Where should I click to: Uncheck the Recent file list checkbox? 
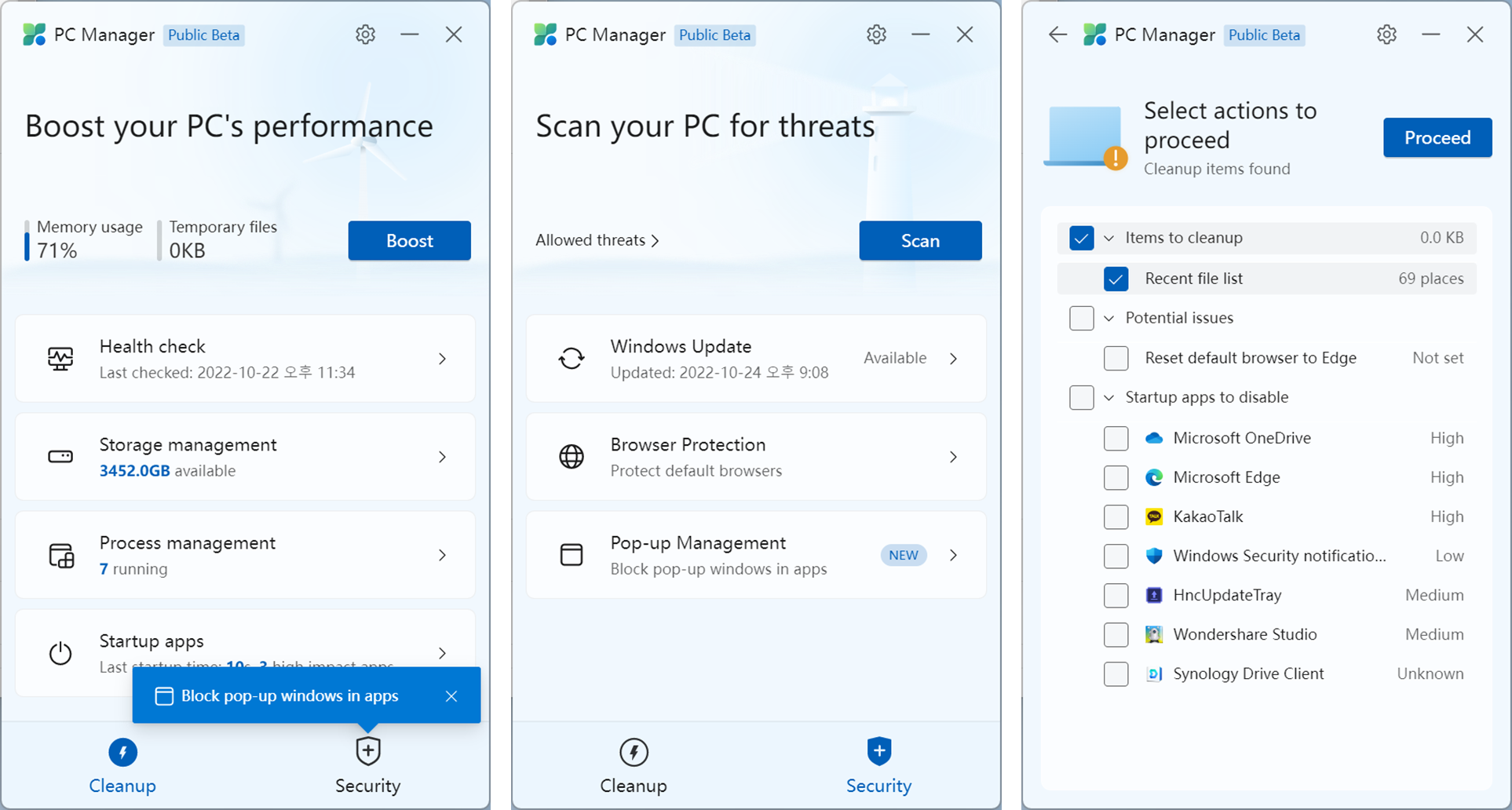[x=1116, y=279]
